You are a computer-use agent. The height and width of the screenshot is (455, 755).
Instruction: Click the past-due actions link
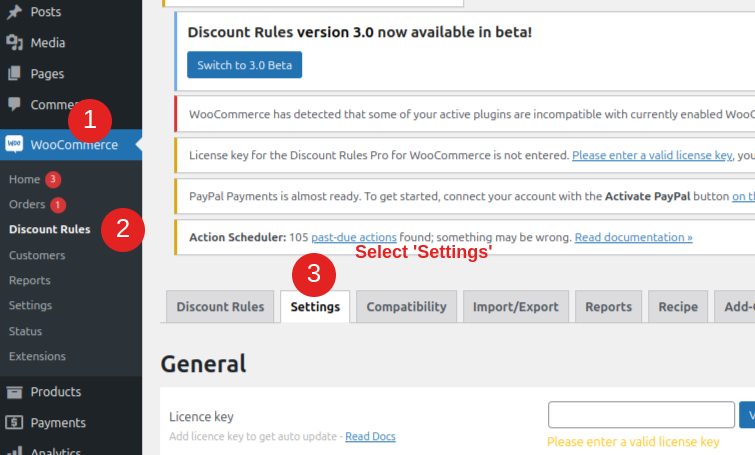tap(354, 237)
